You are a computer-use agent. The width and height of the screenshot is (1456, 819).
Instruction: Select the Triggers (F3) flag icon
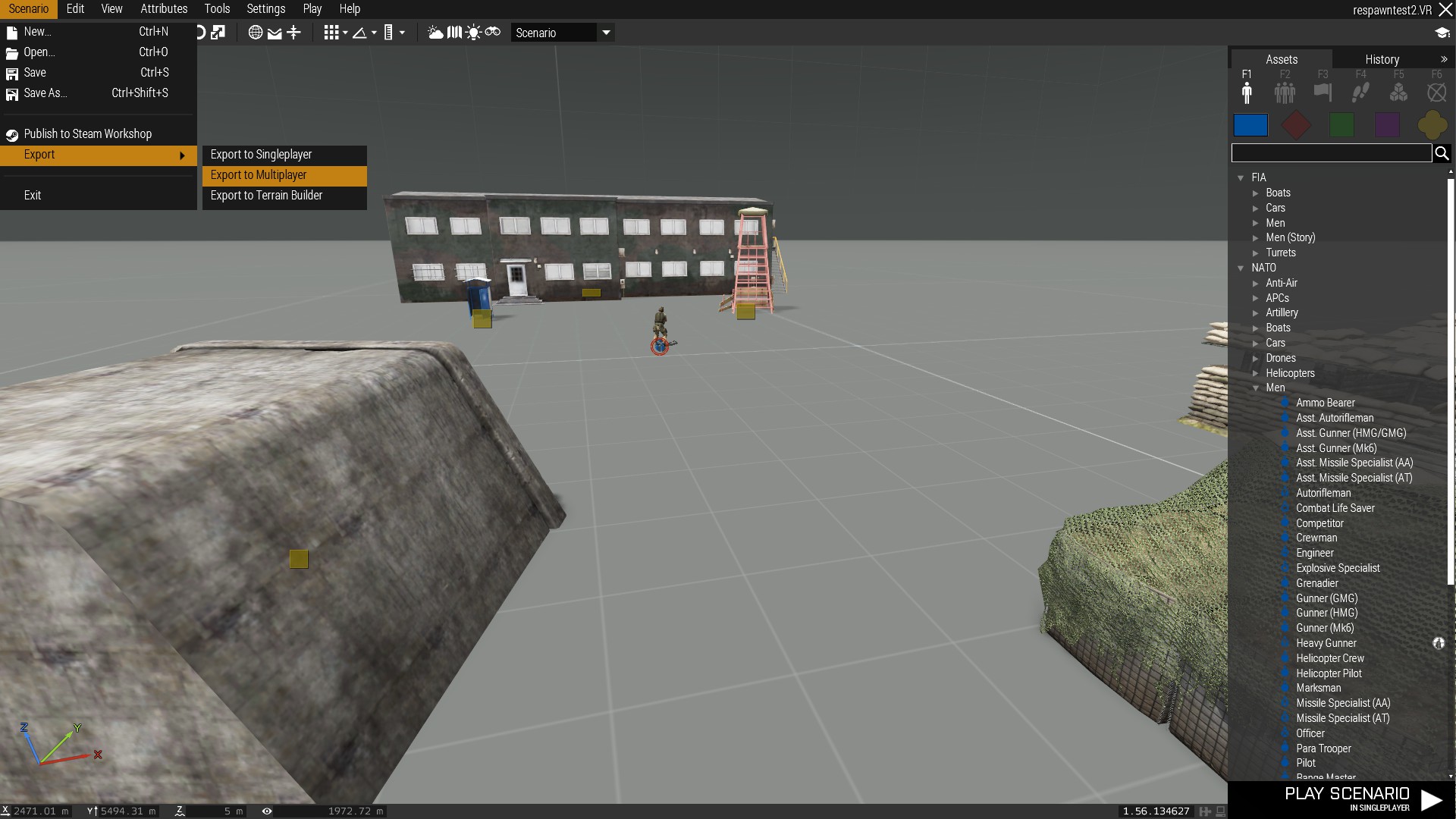click(1323, 93)
